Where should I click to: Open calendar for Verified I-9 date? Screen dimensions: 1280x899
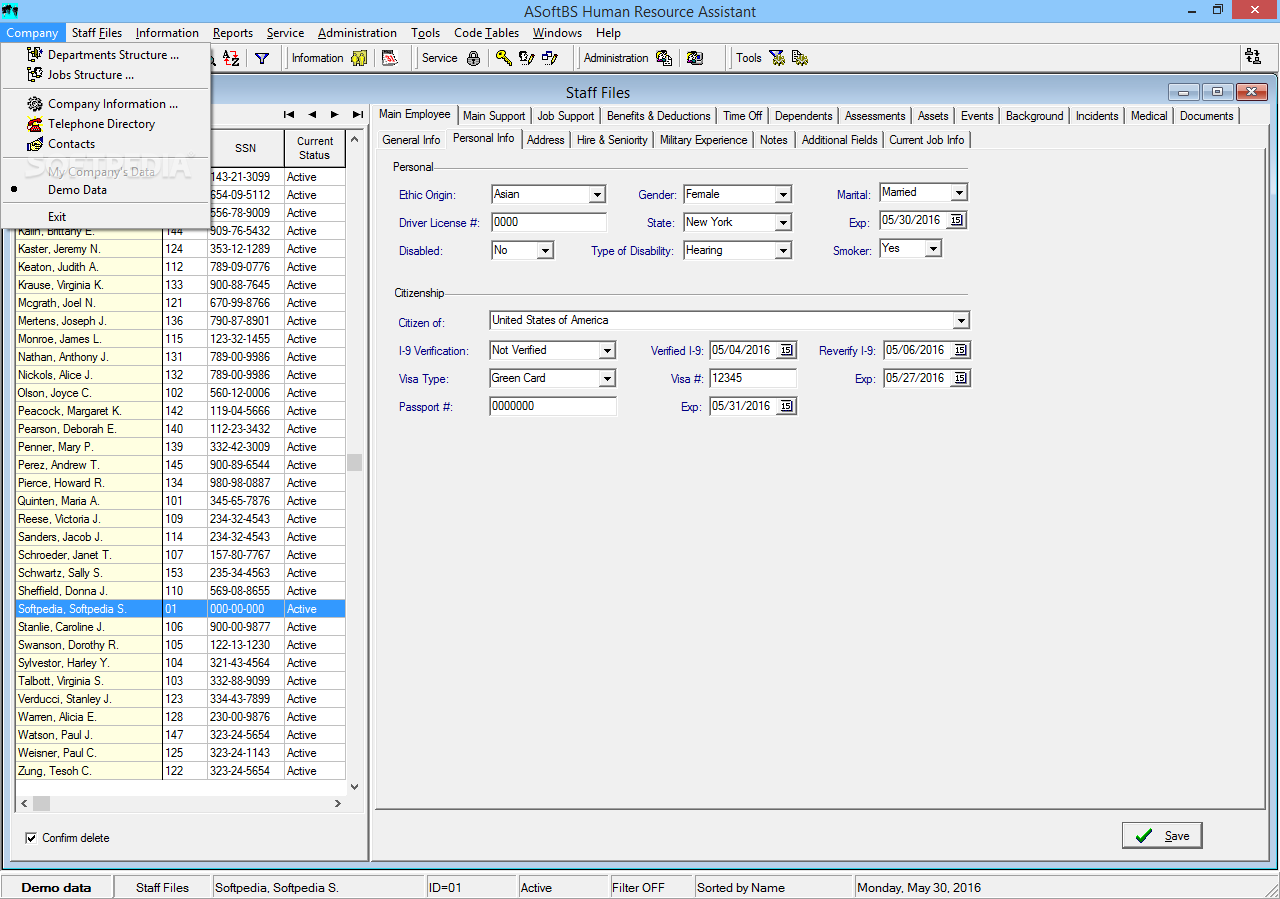click(786, 350)
